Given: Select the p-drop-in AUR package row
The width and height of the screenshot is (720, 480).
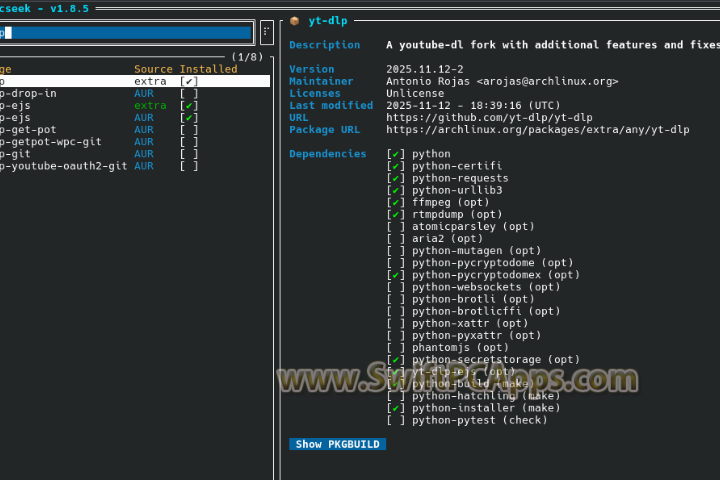Looking at the screenshot, I should coord(135,93).
